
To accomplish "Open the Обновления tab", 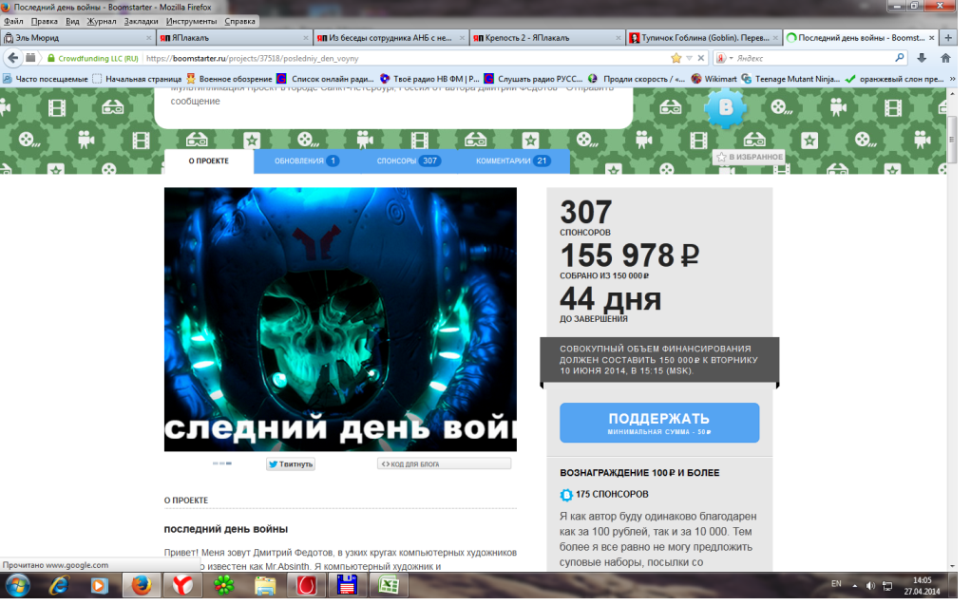I will [306, 161].
